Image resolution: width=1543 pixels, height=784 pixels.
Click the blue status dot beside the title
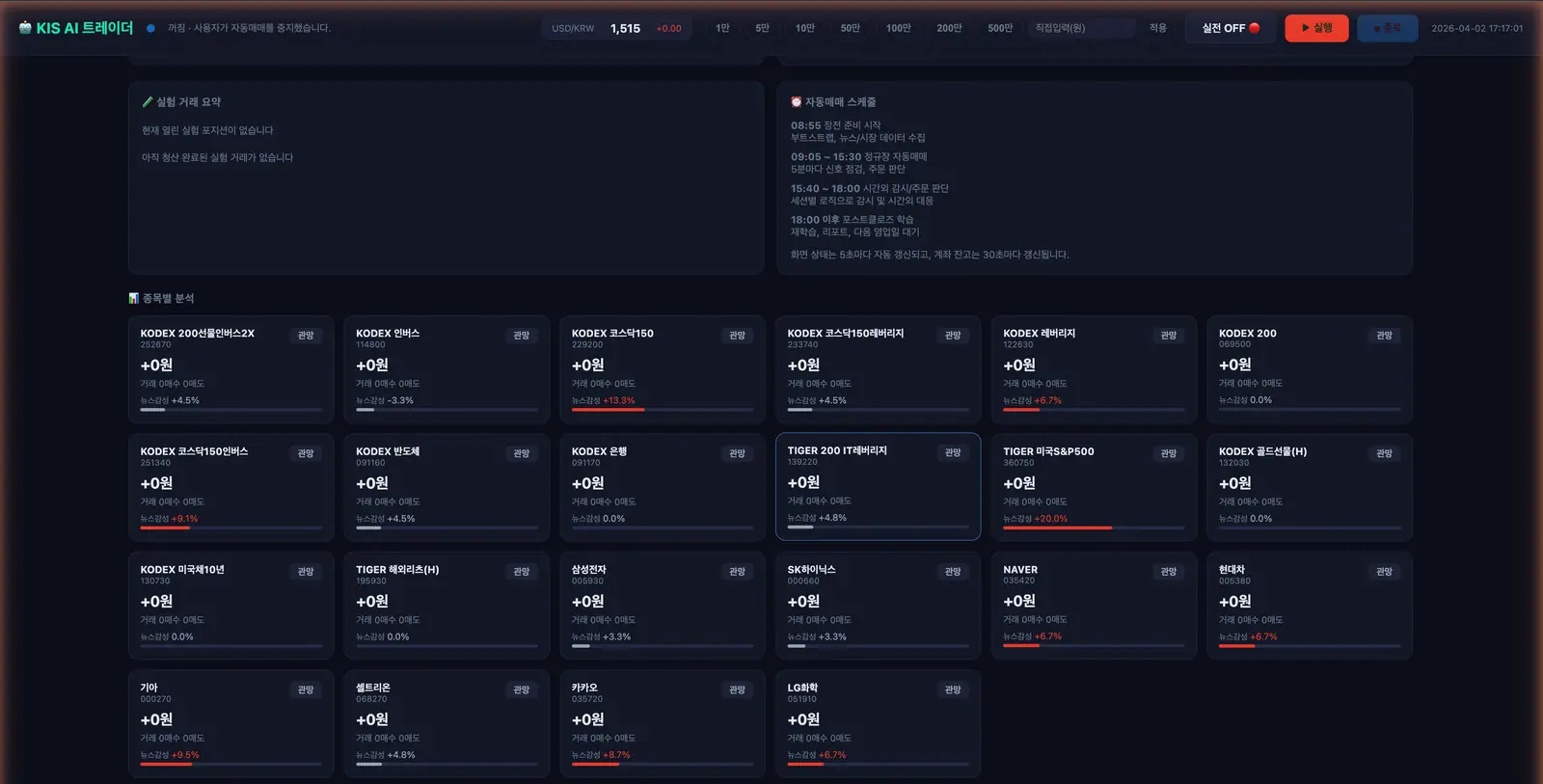150,28
